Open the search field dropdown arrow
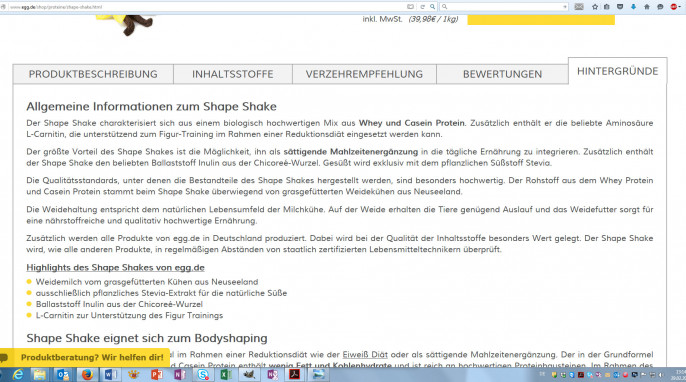The height and width of the screenshot is (382, 686). (x=564, y=7)
